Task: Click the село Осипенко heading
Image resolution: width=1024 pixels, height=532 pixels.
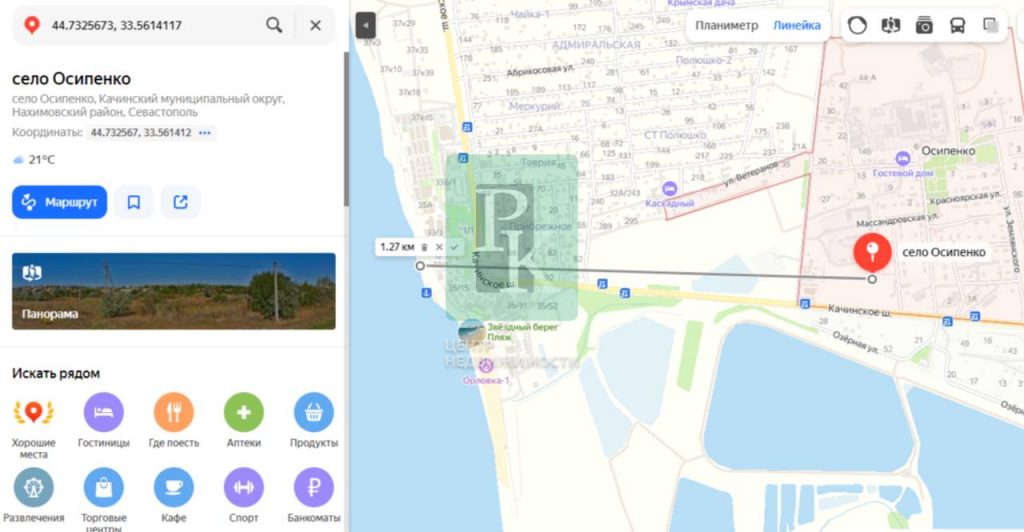Action: pyautogui.click(x=71, y=79)
